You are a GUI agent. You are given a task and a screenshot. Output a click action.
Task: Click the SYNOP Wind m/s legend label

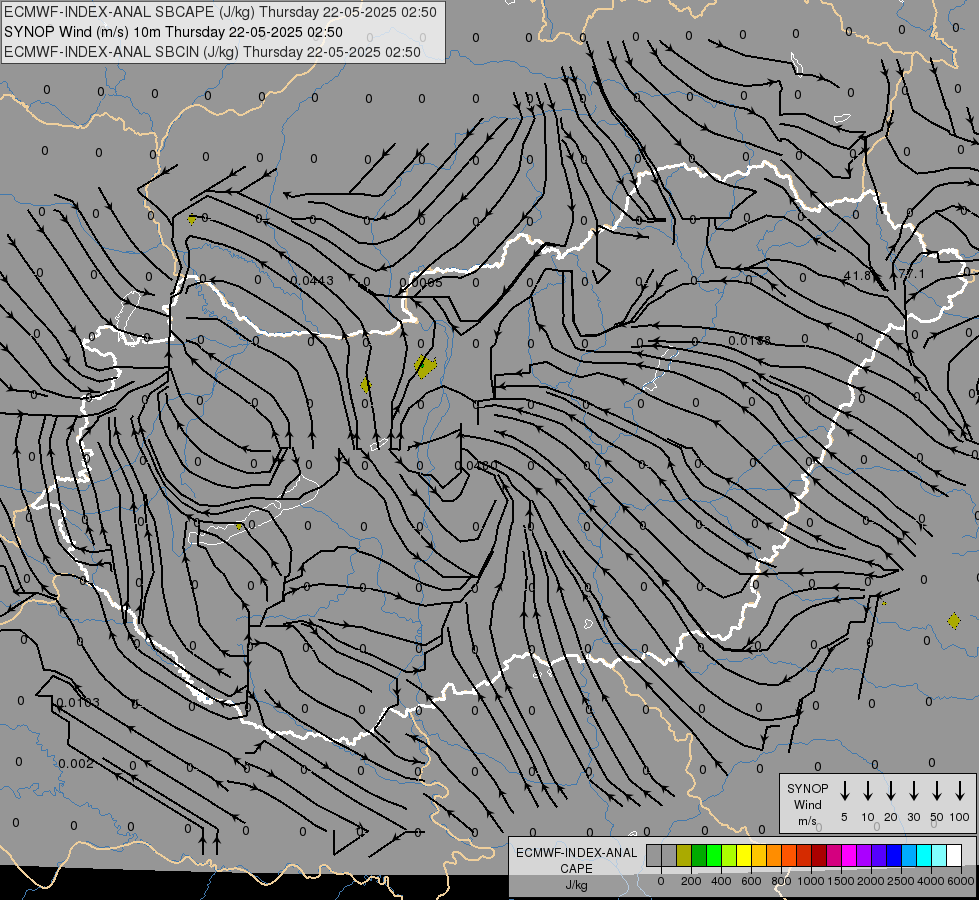(807, 805)
